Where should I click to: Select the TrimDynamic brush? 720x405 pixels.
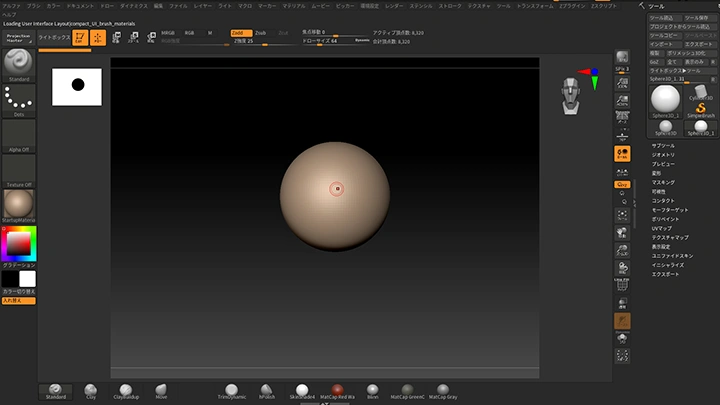(232, 392)
